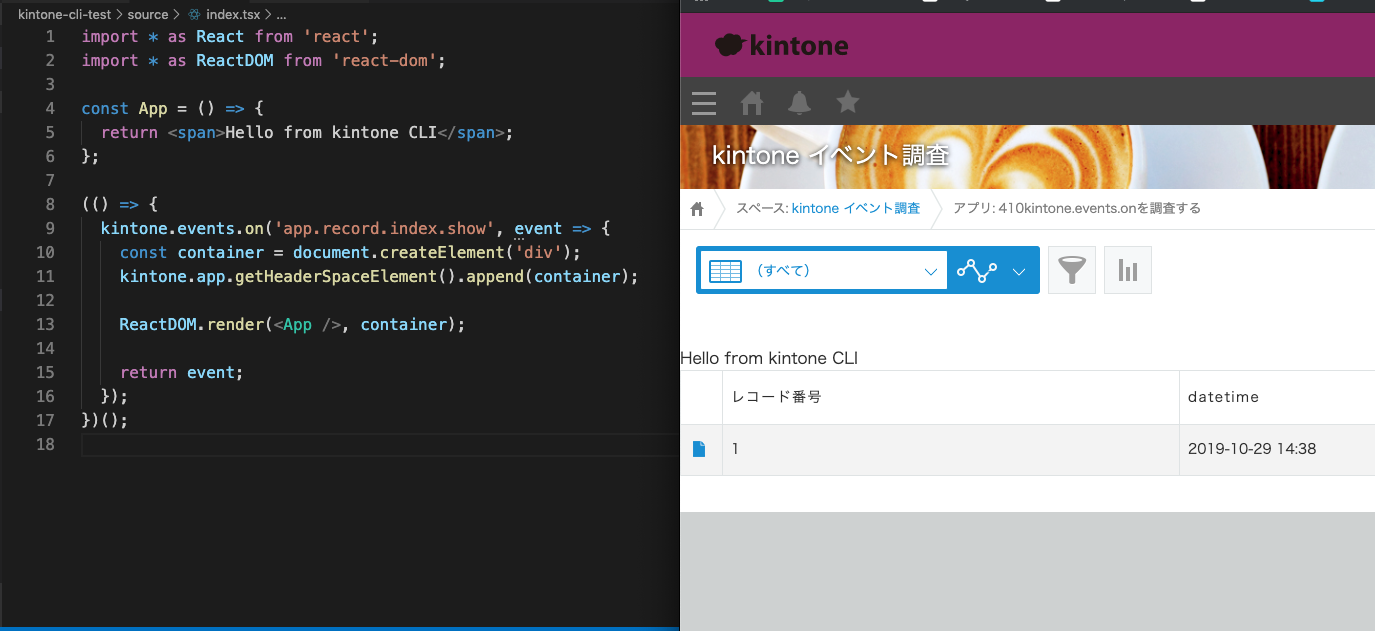Open record details via blue document icon
This screenshot has height=631, width=1375.
pos(701,448)
